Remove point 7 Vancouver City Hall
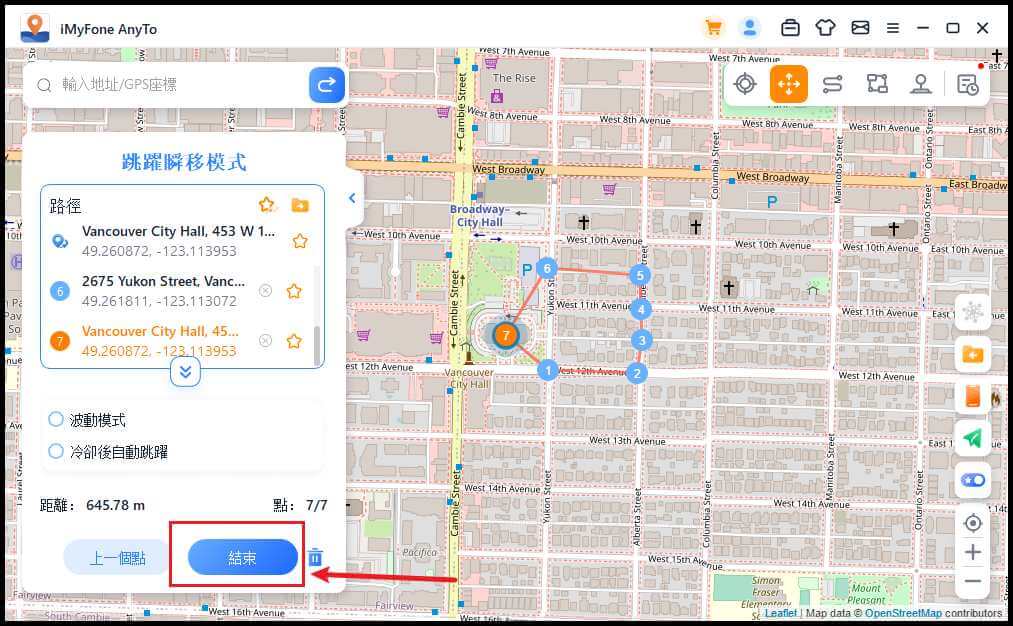The width and height of the screenshot is (1013, 626). (265, 340)
